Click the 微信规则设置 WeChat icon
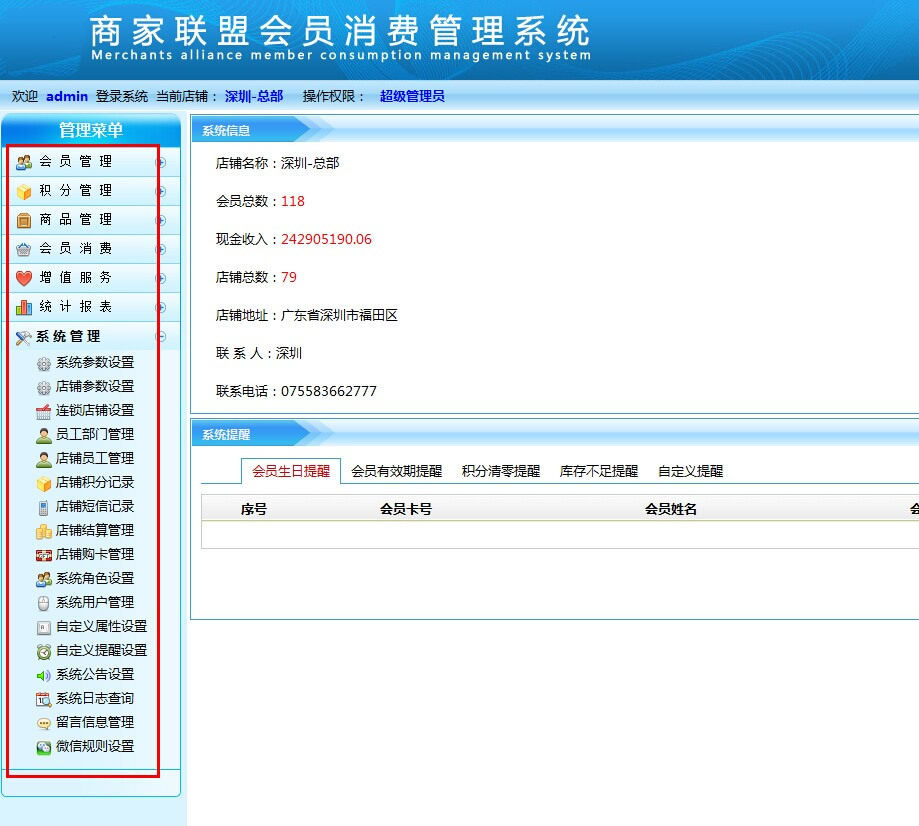Viewport: 919px width, 826px height. pyautogui.click(x=43, y=747)
